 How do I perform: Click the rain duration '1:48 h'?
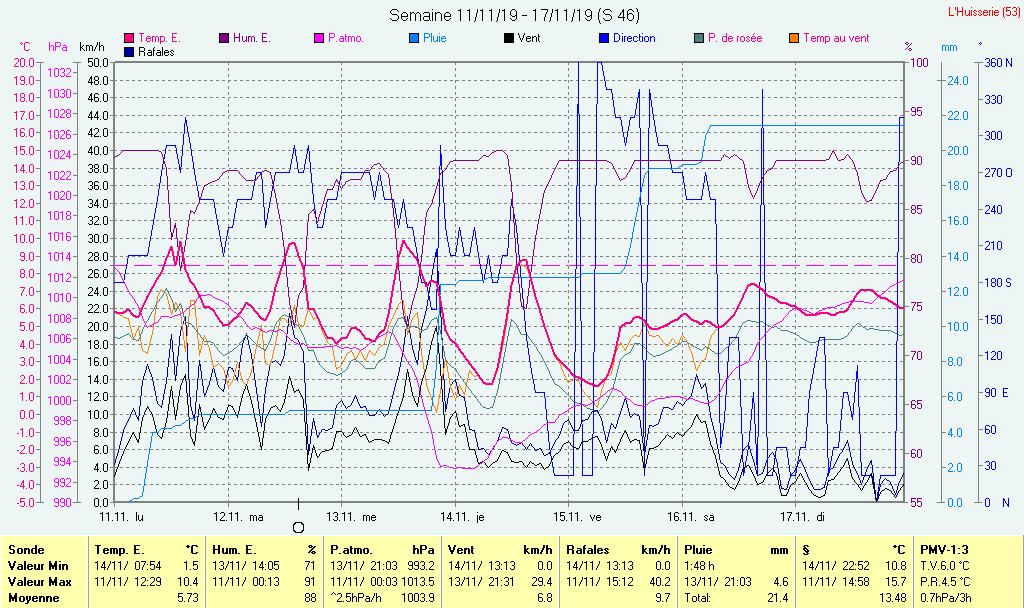coord(699,566)
